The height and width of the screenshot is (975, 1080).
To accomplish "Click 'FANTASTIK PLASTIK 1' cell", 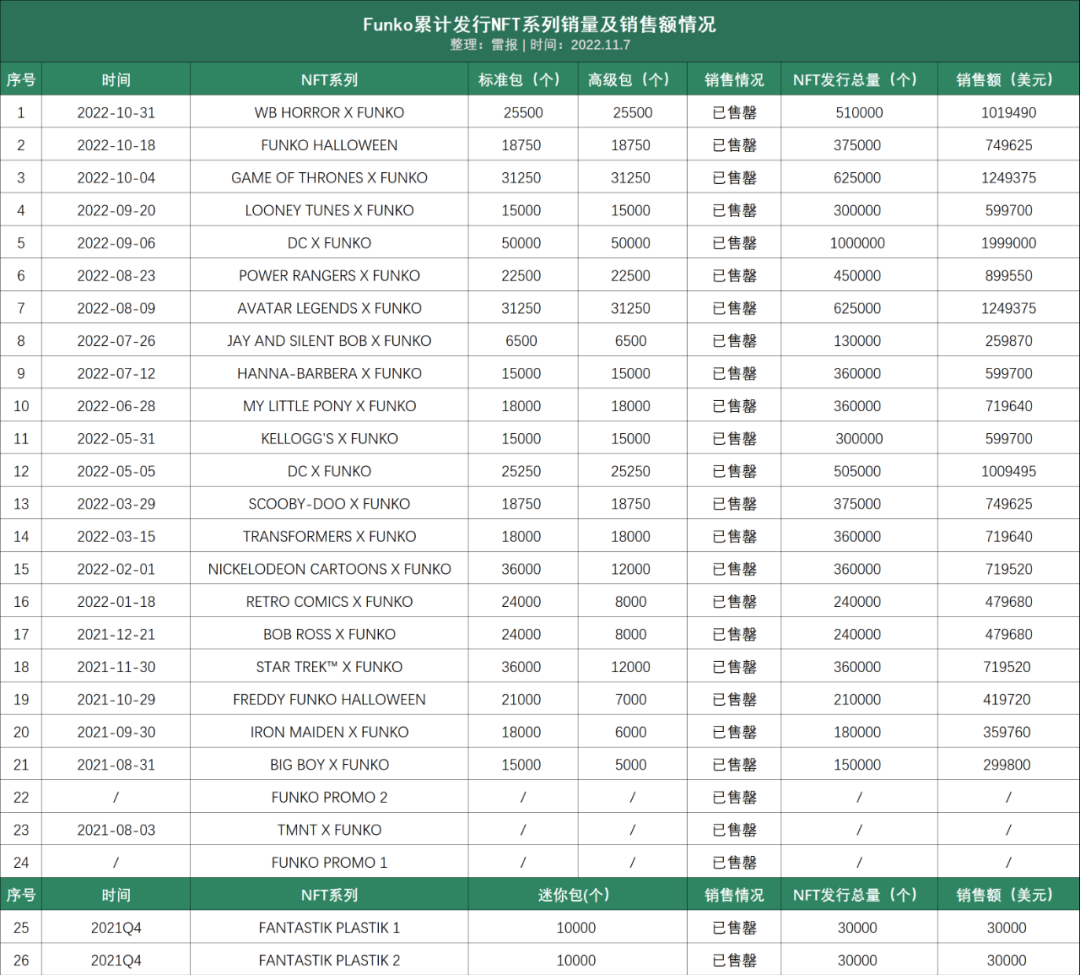I will click(x=329, y=927).
